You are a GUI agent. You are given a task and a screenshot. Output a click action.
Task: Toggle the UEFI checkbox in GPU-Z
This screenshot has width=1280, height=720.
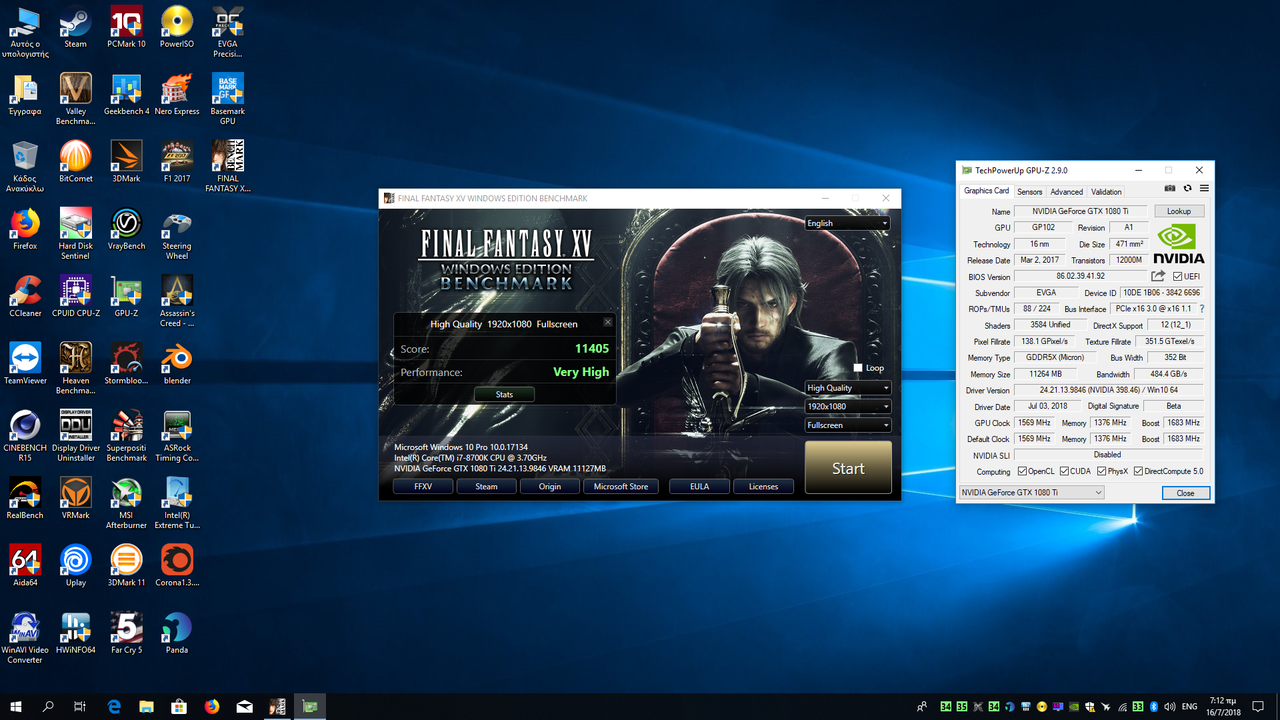click(x=1178, y=277)
